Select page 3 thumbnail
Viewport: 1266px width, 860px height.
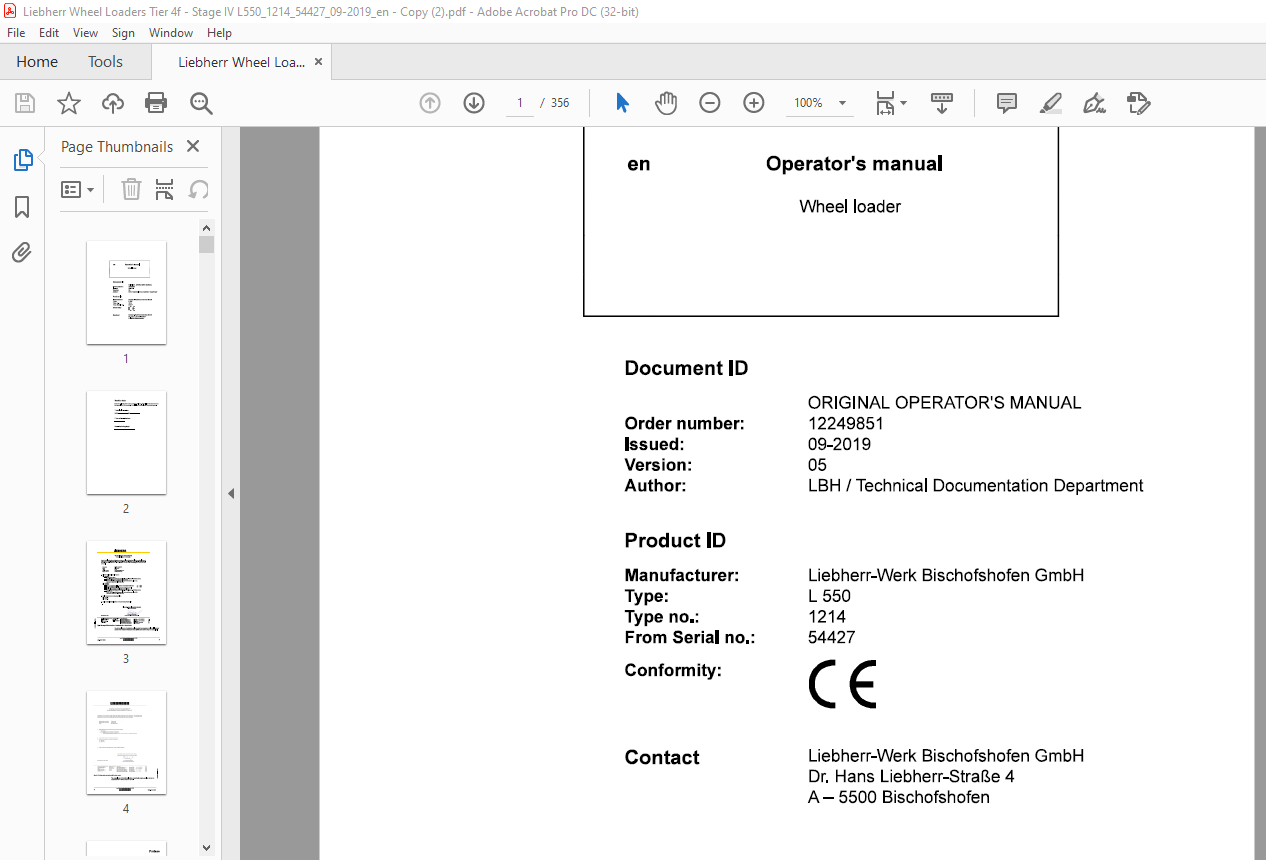click(126, 592)
